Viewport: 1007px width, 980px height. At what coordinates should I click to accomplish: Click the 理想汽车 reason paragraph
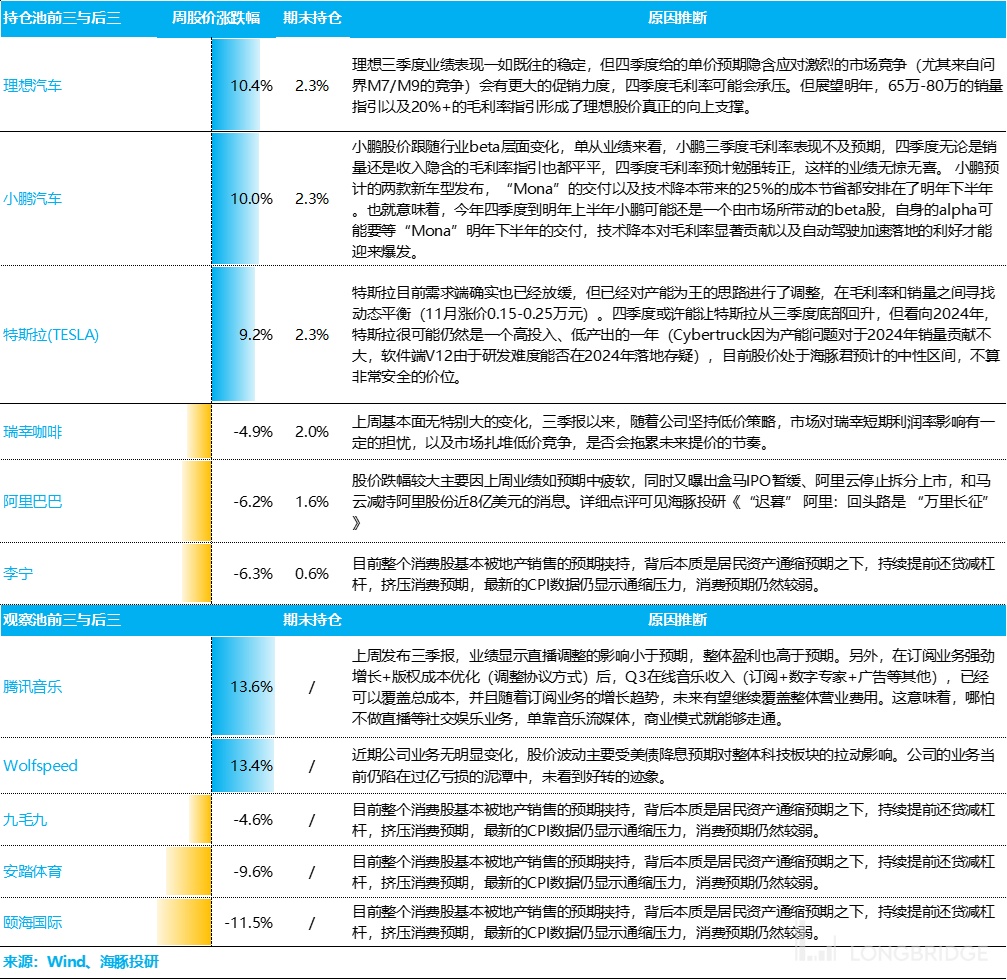tap(677, 85)
